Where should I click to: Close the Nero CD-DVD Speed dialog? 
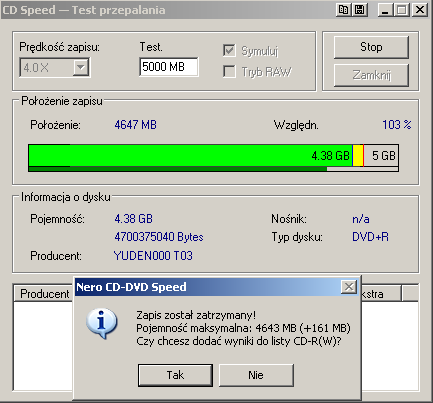click(x=349, y=287)
